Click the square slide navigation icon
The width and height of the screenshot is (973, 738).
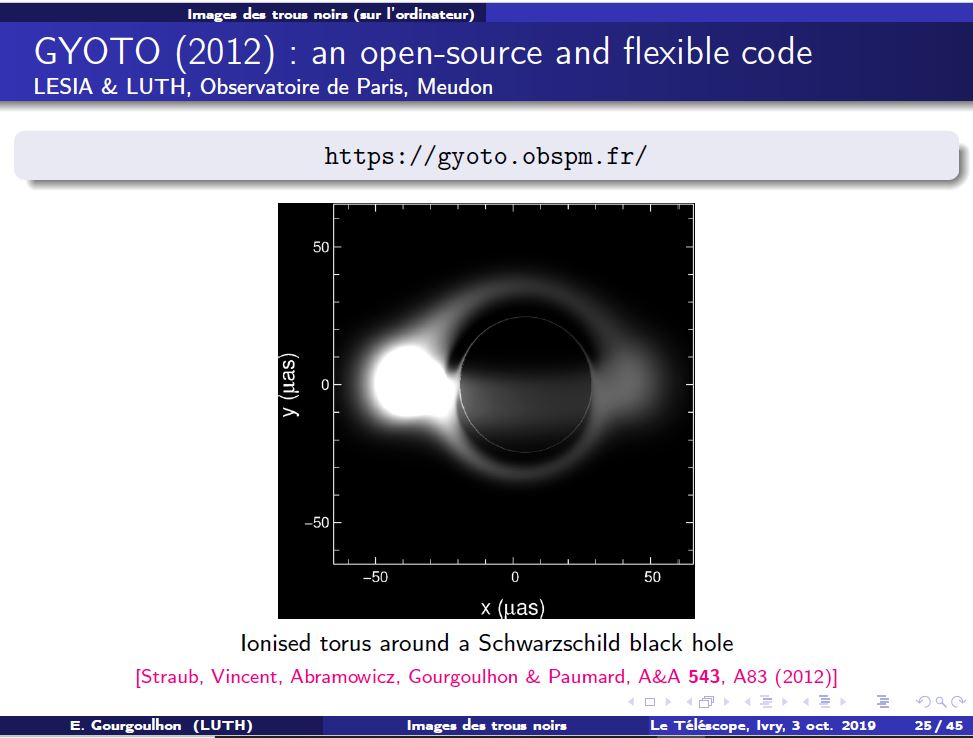coord(650,701)
